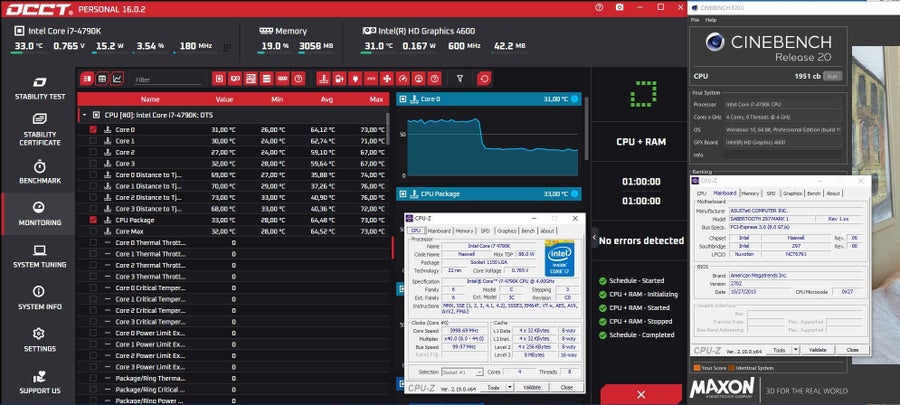Toggle the fan sensors filter icon
900x405 pixels.
pyautogui.click(x=387, y=79)
